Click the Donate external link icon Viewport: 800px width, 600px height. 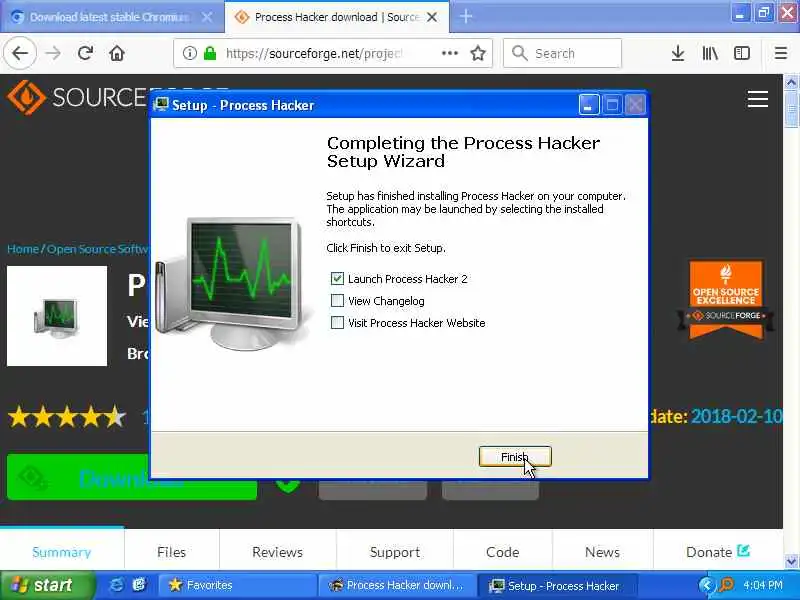coord(743,551)
